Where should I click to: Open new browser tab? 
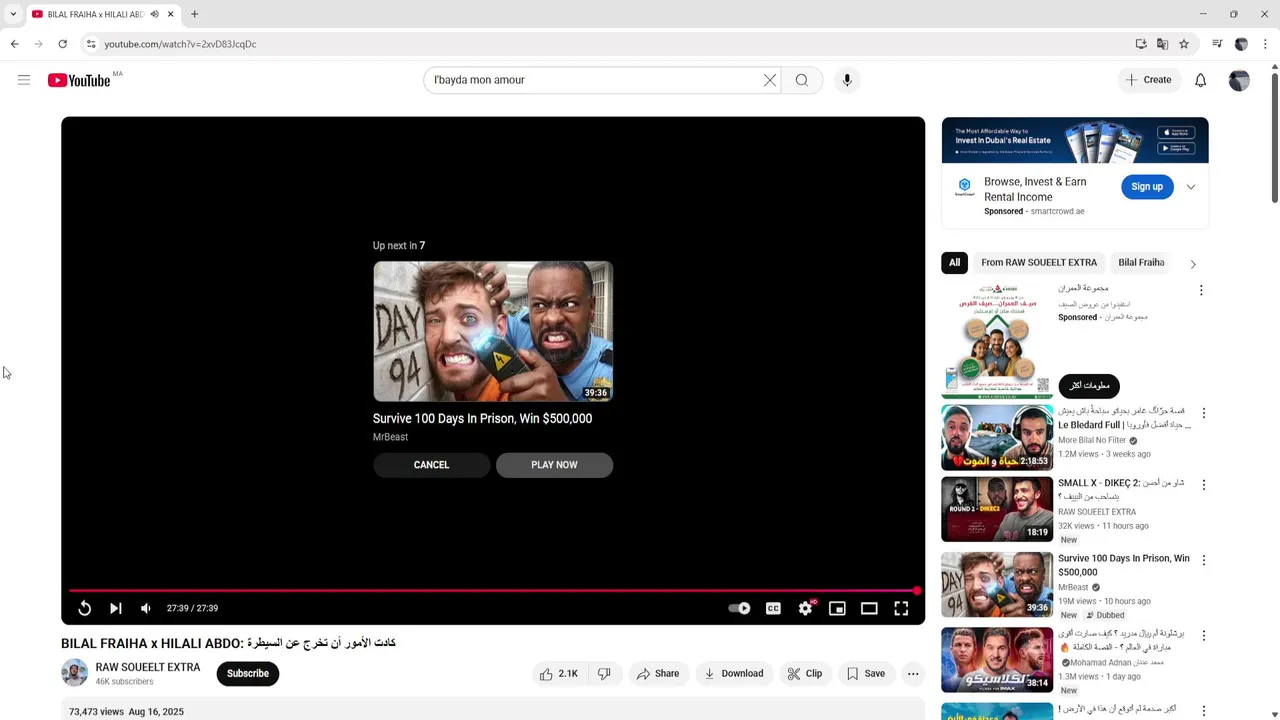coord(195,14)
